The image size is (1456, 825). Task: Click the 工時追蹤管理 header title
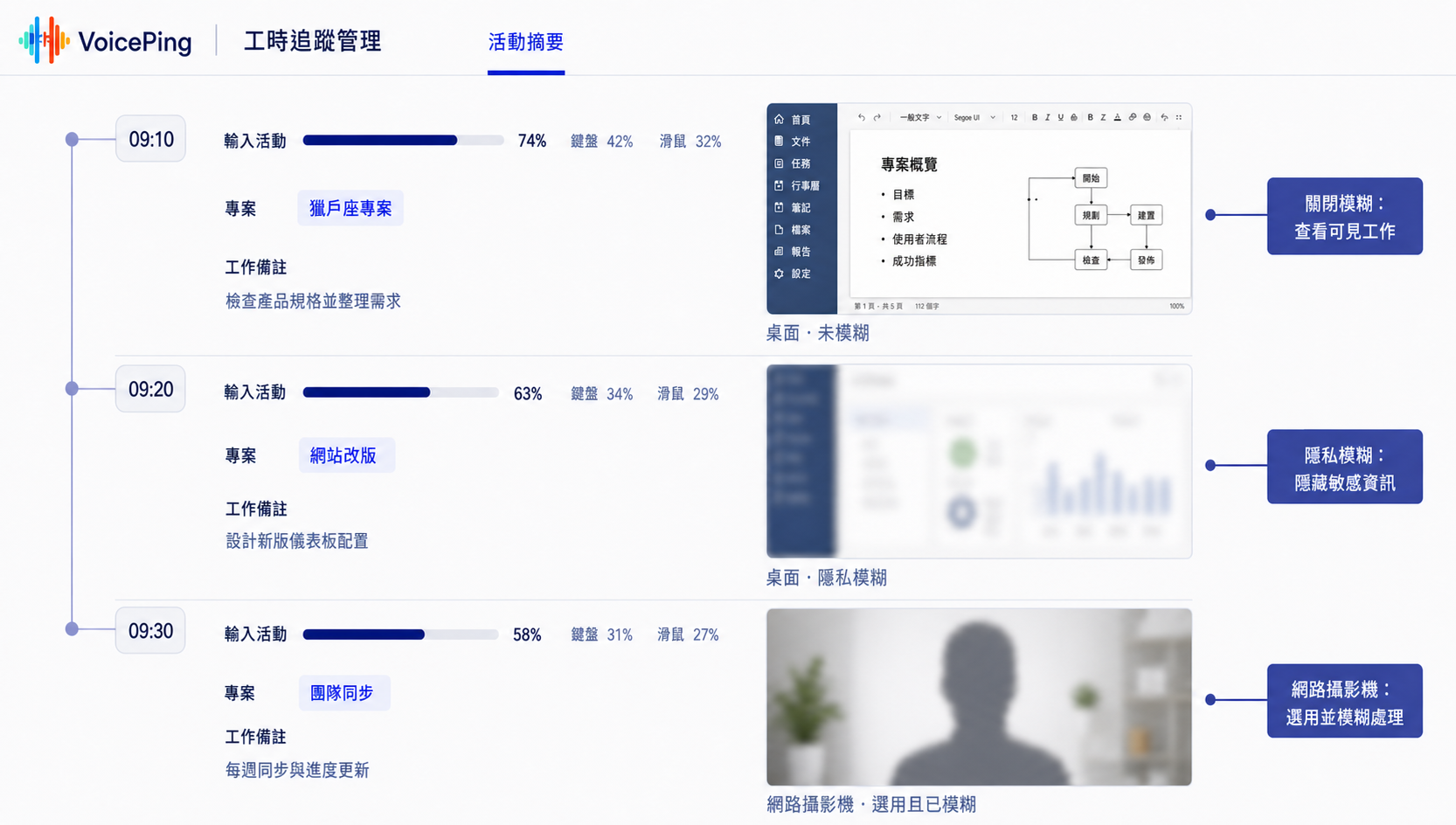coord(312,41)
